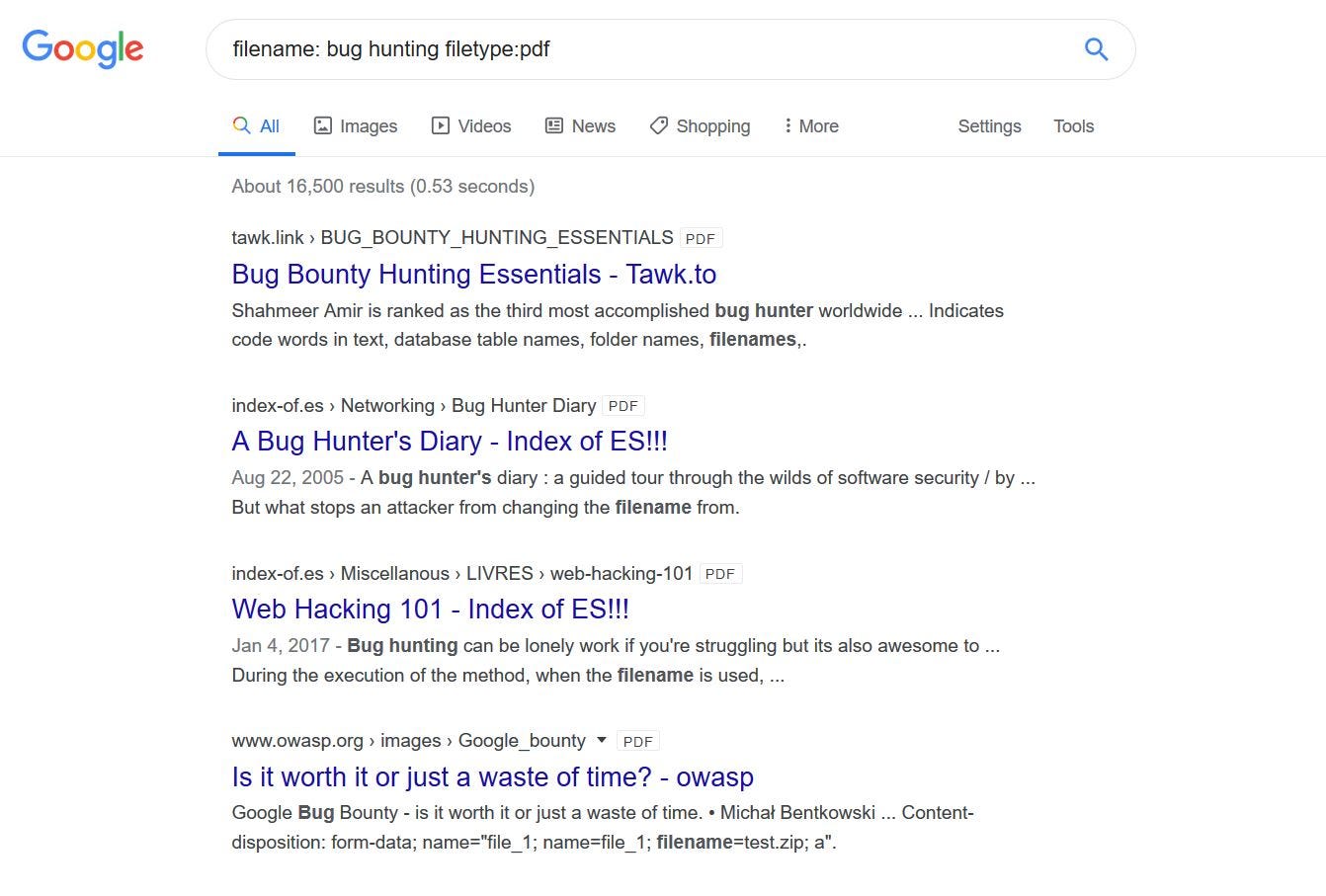Switch to the Shopping tab

pos(700,126)
